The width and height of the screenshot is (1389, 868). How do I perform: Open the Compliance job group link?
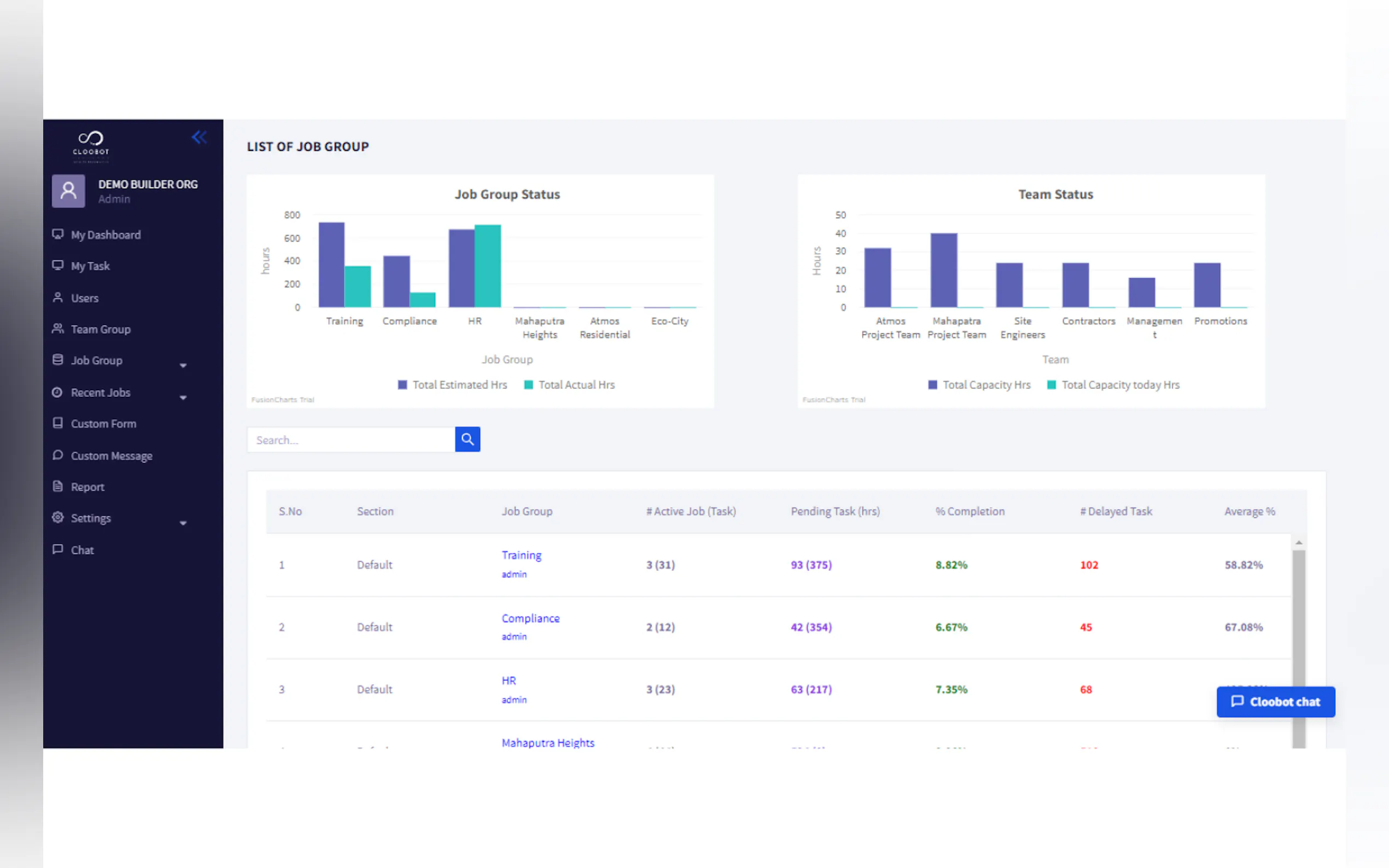530,618
